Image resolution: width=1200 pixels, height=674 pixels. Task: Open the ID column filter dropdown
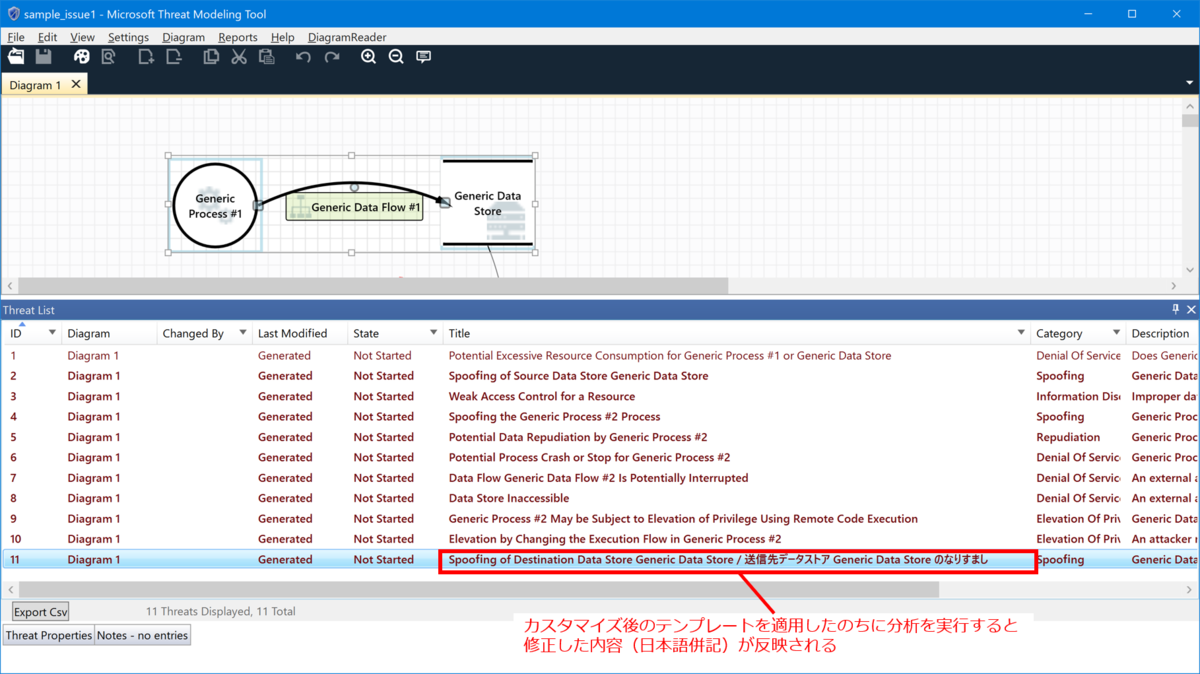(52, 333)
